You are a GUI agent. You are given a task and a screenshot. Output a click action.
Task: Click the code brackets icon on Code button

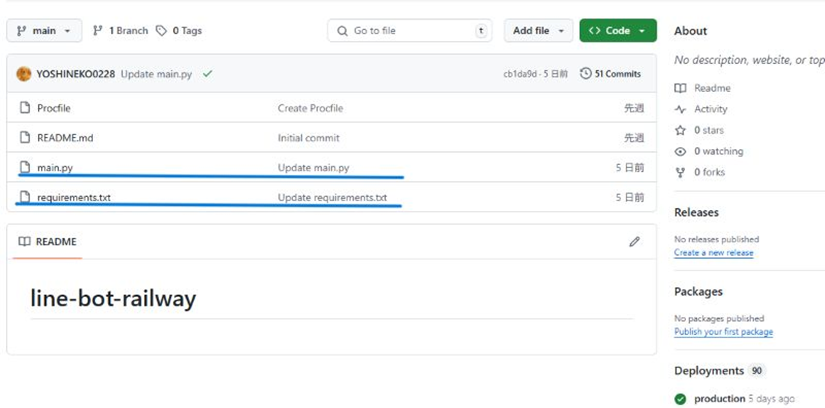pos(595,31)
